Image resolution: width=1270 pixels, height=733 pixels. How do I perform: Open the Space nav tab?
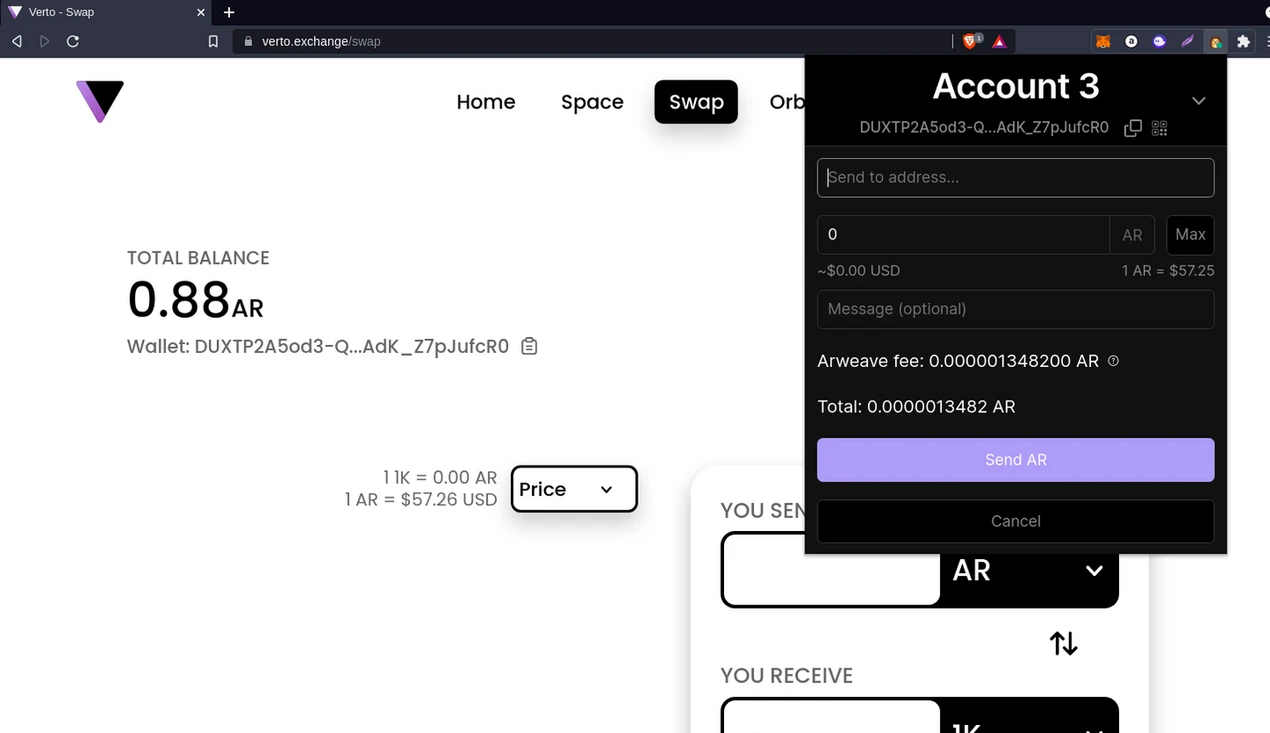pos(592,102)
